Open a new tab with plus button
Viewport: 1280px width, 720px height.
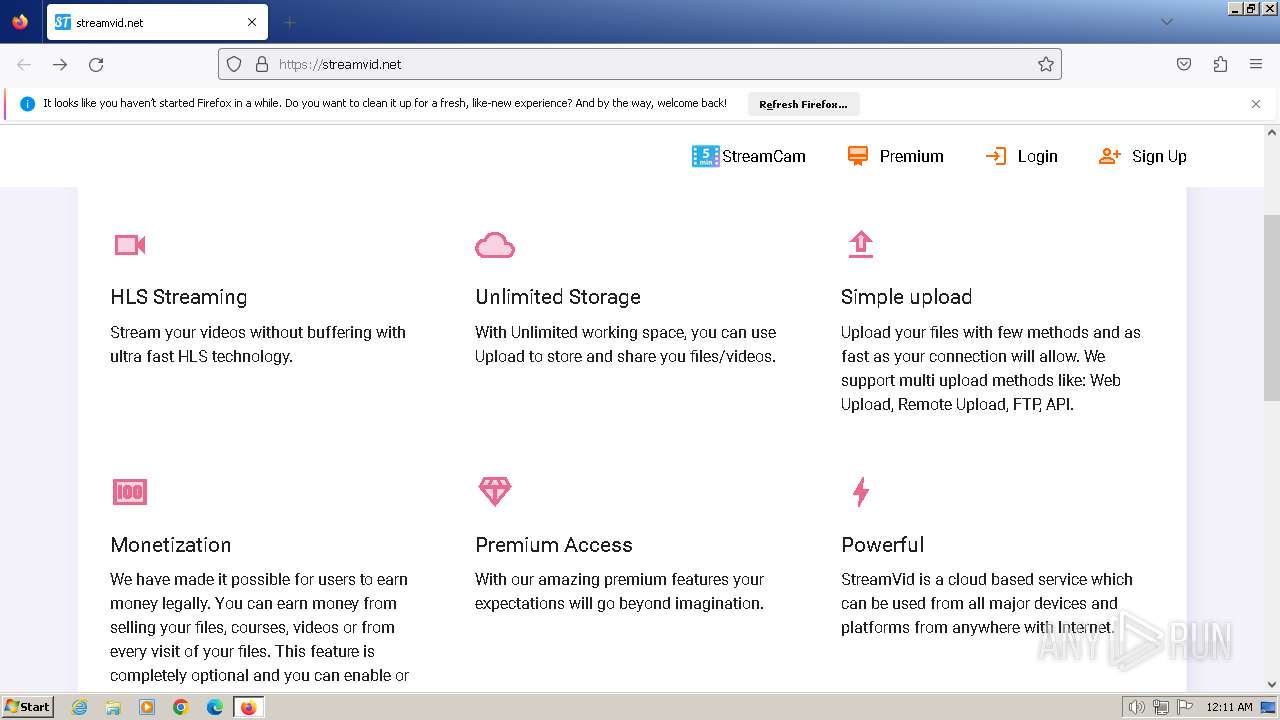pos(289,22)
